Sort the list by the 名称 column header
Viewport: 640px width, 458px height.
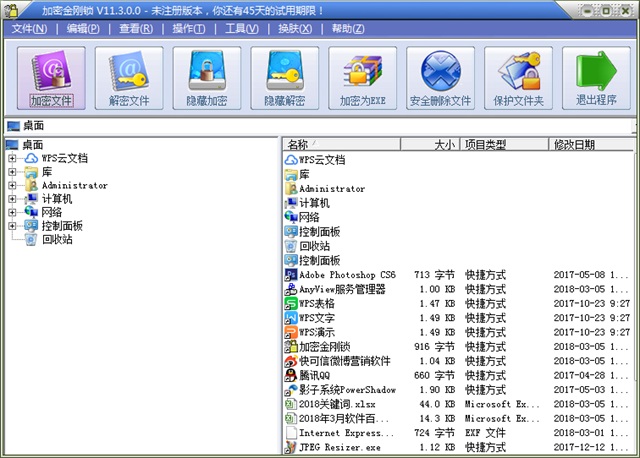(341, 145)
